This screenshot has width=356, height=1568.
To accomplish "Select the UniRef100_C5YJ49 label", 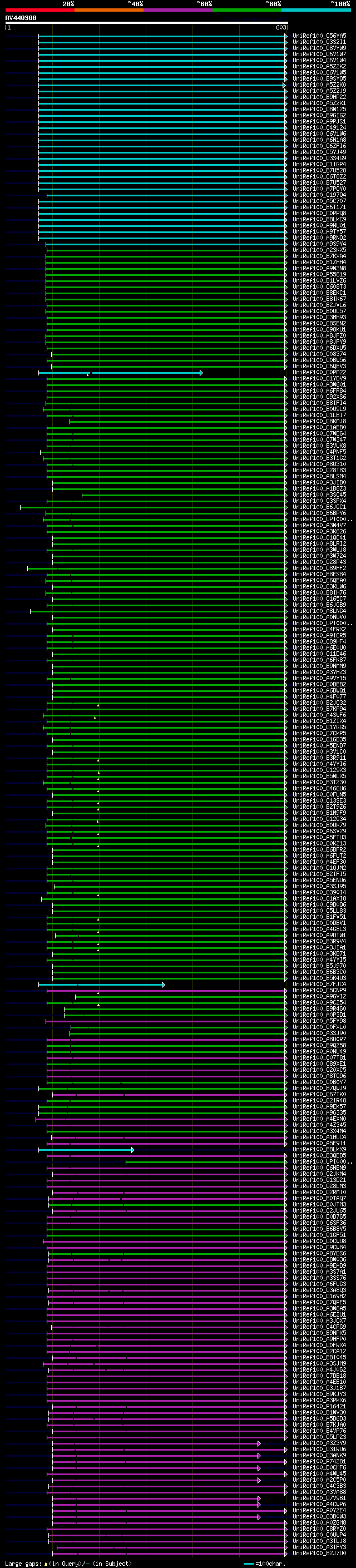I will click(x=319, y=152).
